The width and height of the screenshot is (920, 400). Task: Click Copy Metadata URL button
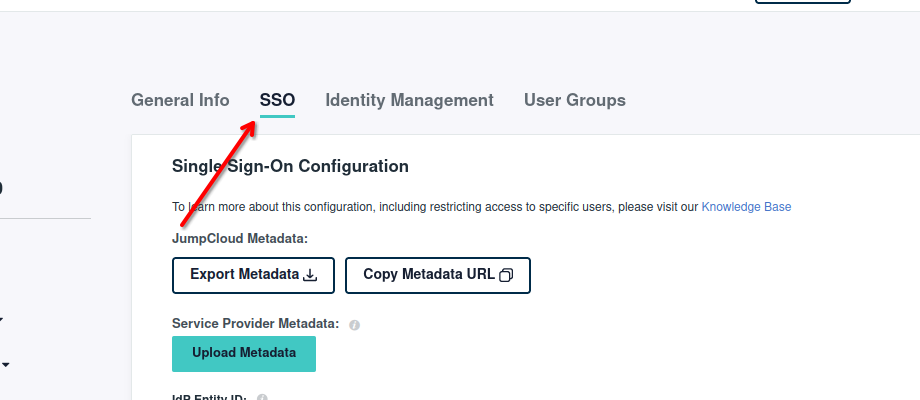pyautogui.click(x=438, y=275)
